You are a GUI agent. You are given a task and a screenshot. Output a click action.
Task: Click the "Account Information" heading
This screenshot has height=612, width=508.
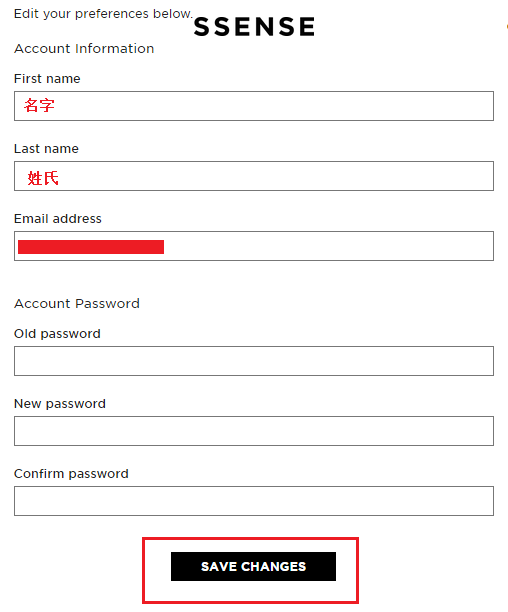point(84,48)
